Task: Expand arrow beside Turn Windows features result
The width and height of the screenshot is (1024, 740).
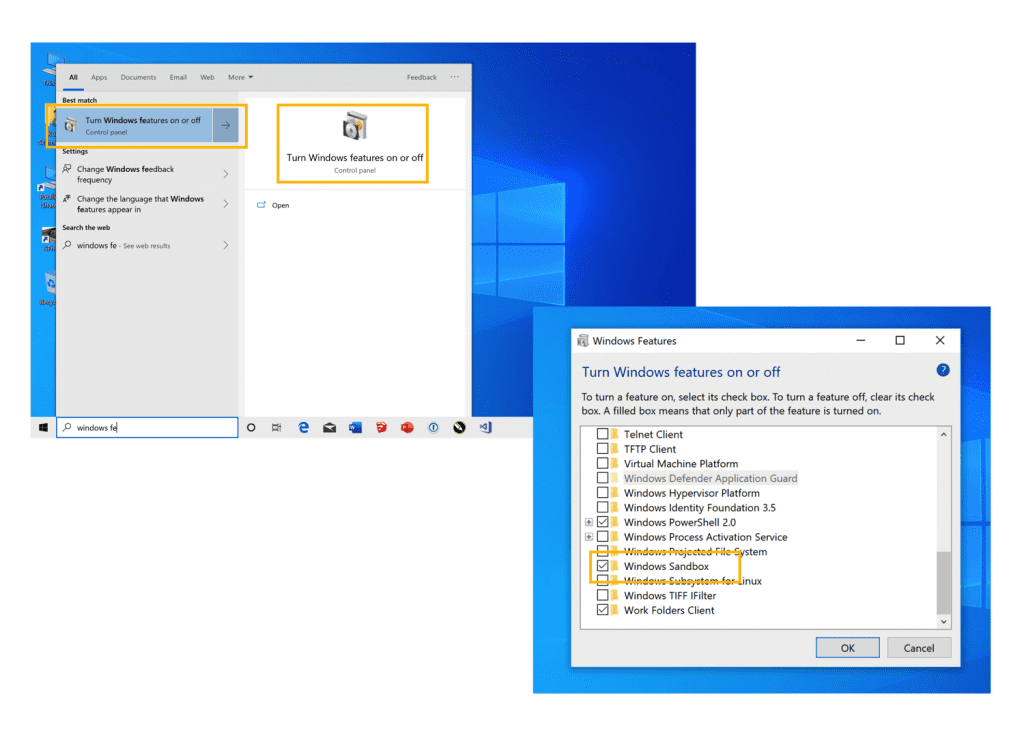Action: click(225, 125)
